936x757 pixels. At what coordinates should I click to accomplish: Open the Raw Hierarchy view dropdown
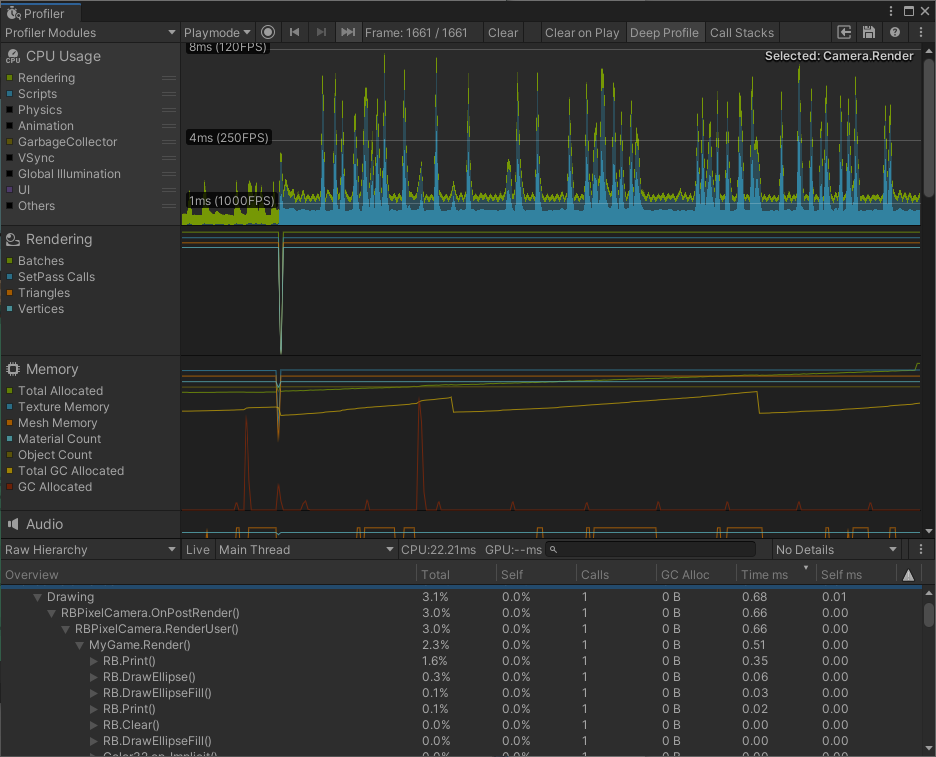[x=90, y=549]
